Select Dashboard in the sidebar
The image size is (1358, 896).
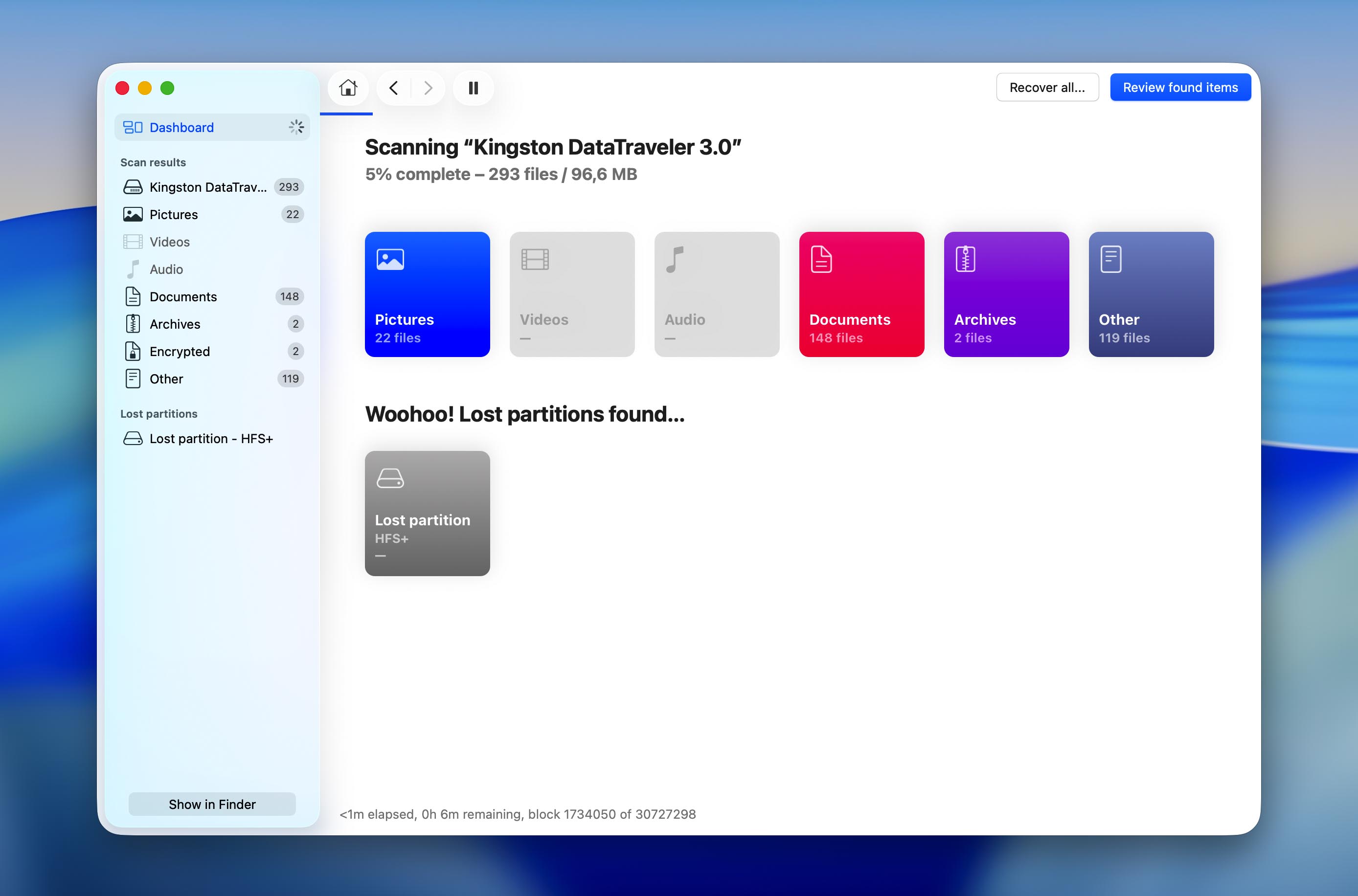tap(212, 128)
